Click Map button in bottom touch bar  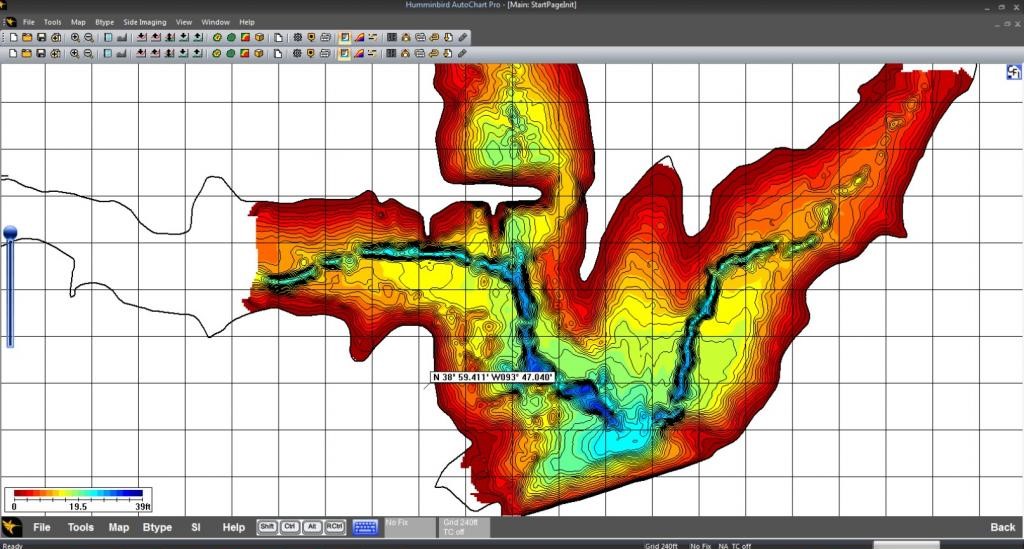pyautogui.click(x=119, y=527)
